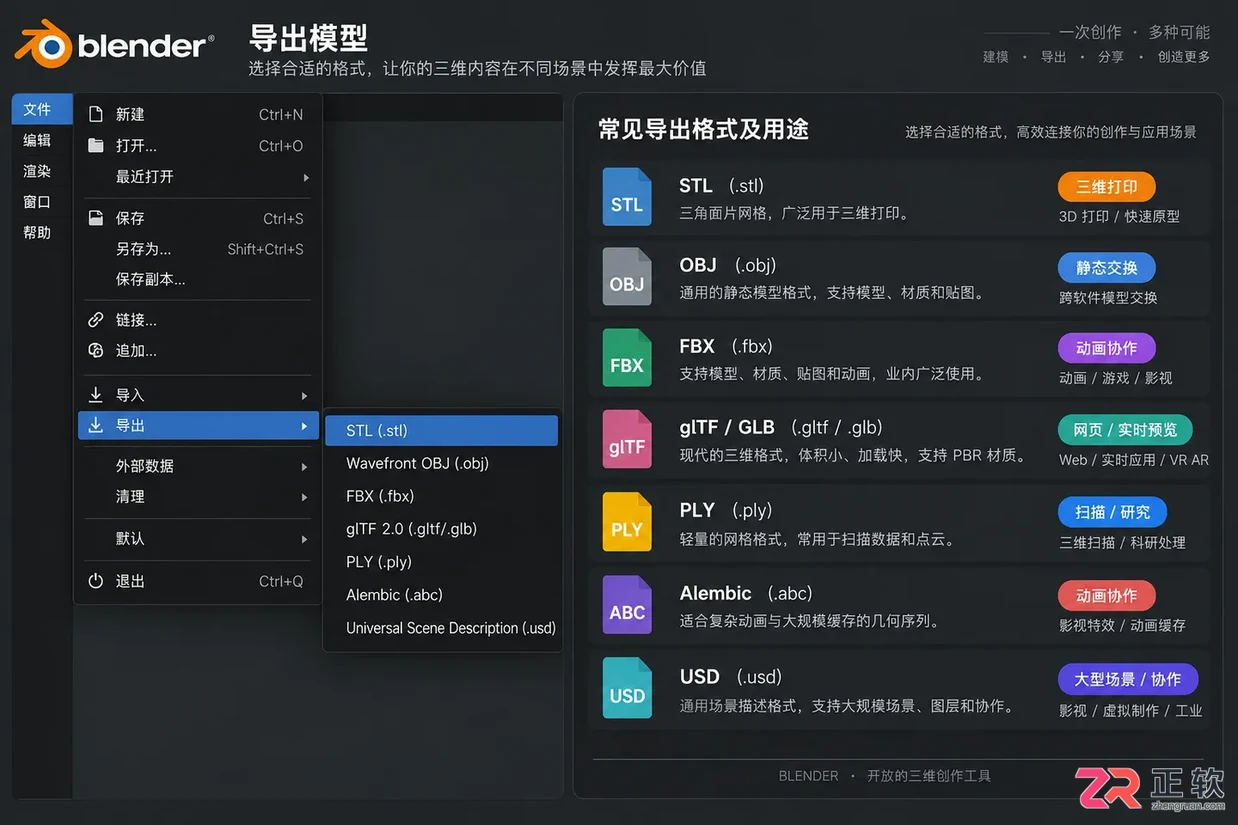Click the red 动画协作 tag on the Alembic row
The height and width of the screenshot is (825, 1238).
tap(1106, 595)
